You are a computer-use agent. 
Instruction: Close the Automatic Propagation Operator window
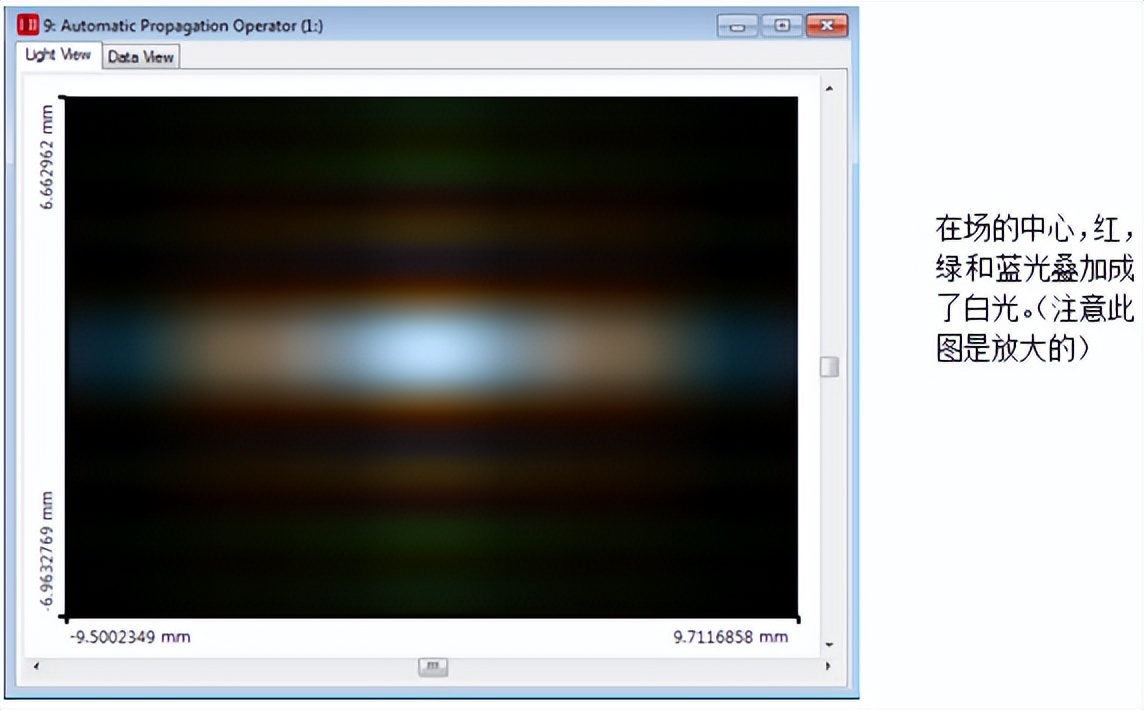click(826, 26)
